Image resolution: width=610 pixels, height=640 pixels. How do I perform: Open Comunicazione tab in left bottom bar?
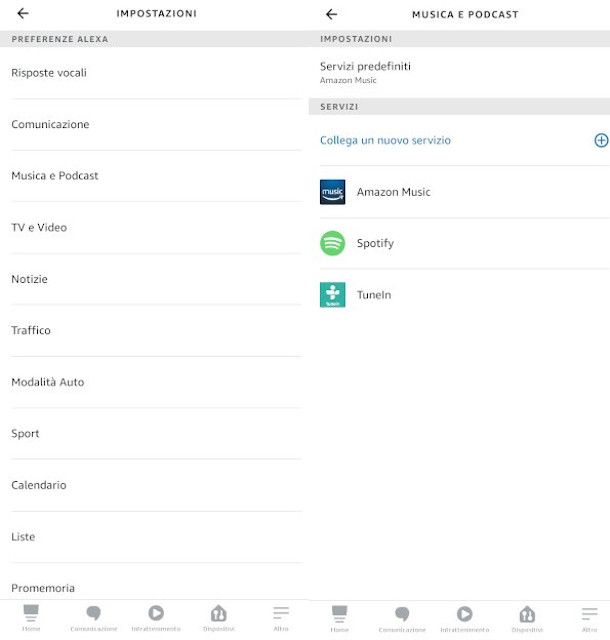tap(94, 618)
